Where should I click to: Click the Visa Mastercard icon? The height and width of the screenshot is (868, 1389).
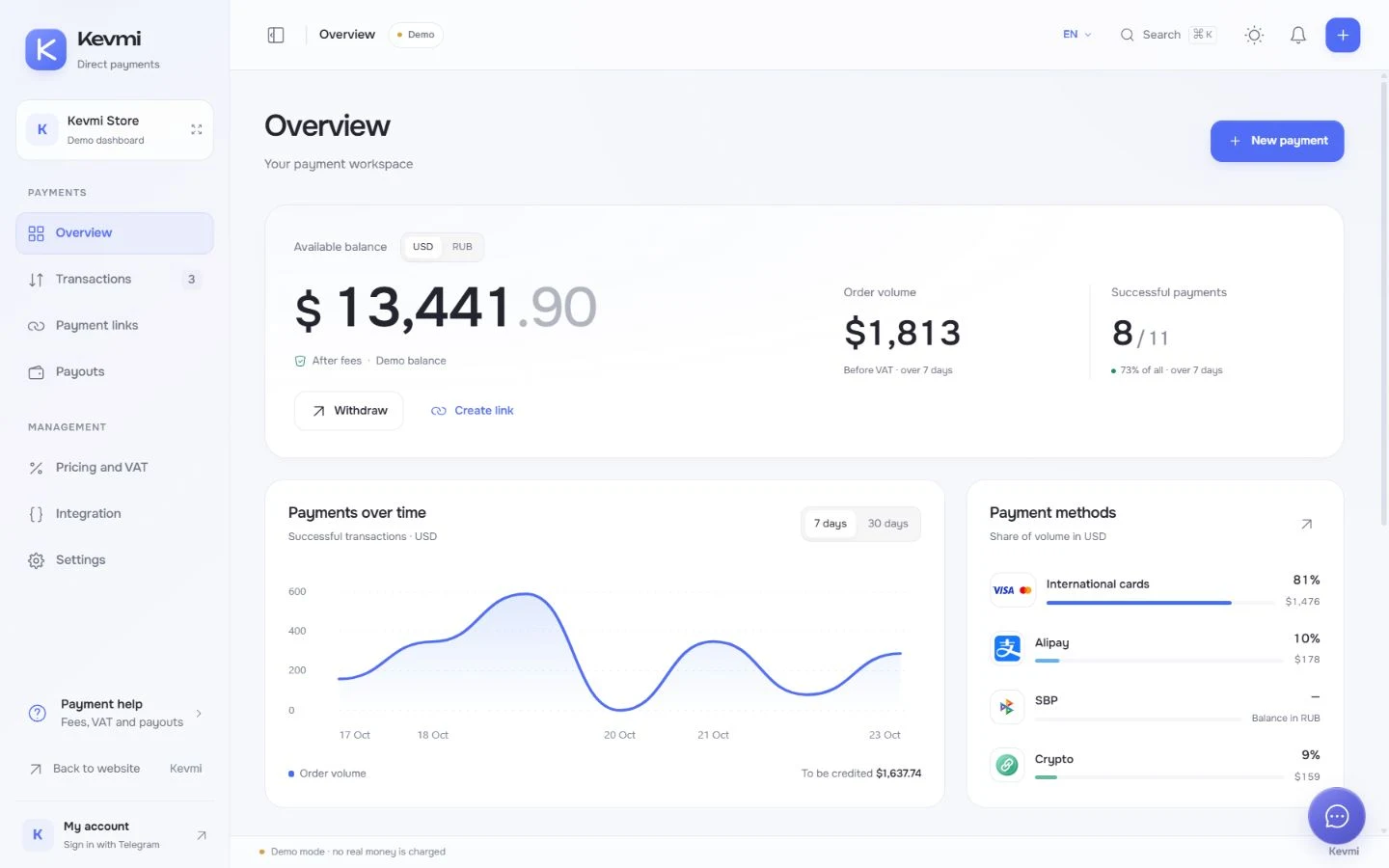pyautogui.click(x=1012, y=590)
